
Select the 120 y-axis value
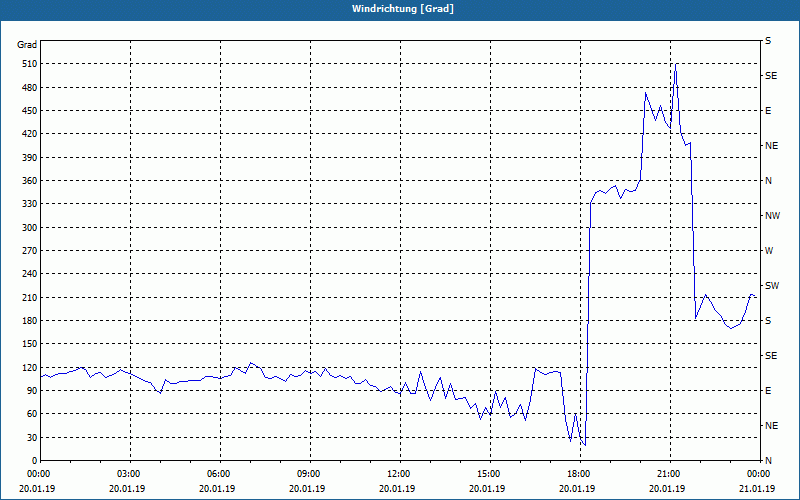click(x=29, y=367)
